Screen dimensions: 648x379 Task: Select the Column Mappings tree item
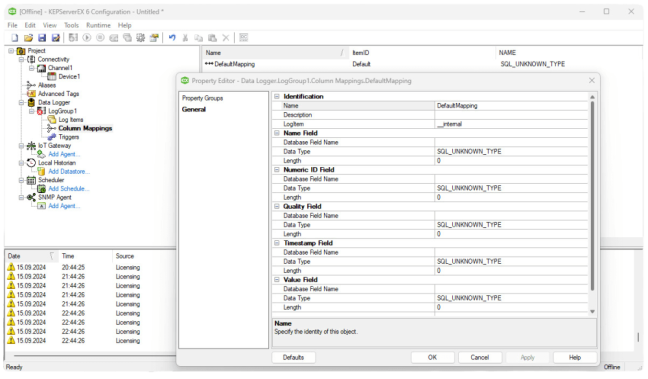click(85, 128)
